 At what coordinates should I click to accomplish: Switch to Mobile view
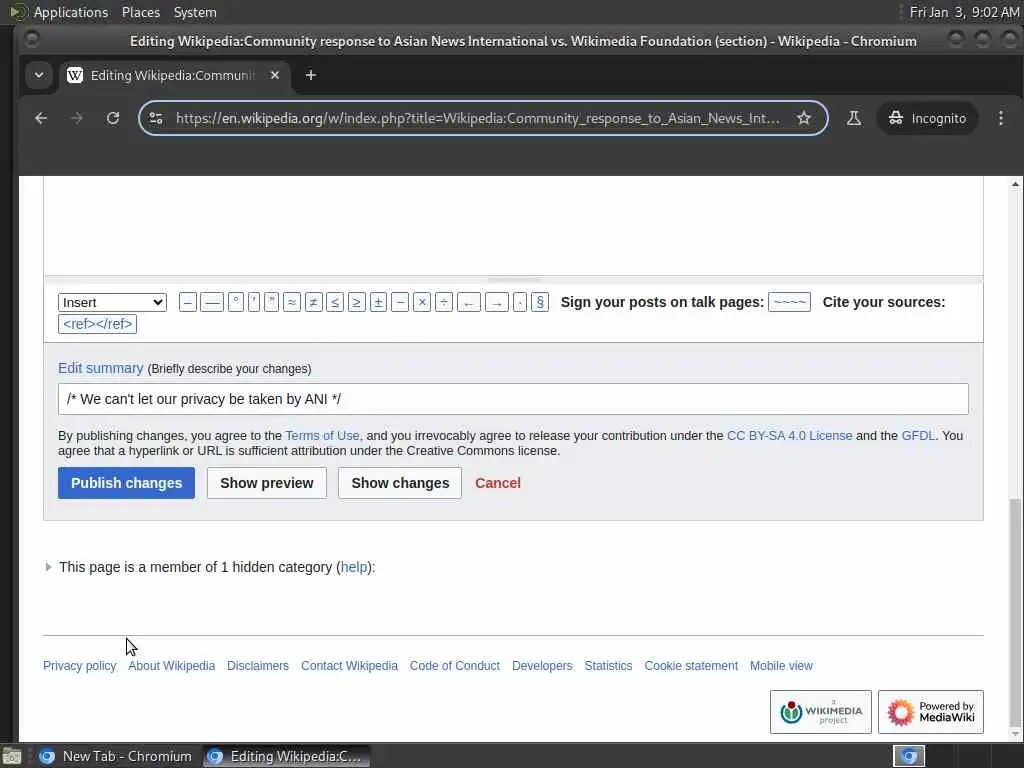(x=781, y=665)
